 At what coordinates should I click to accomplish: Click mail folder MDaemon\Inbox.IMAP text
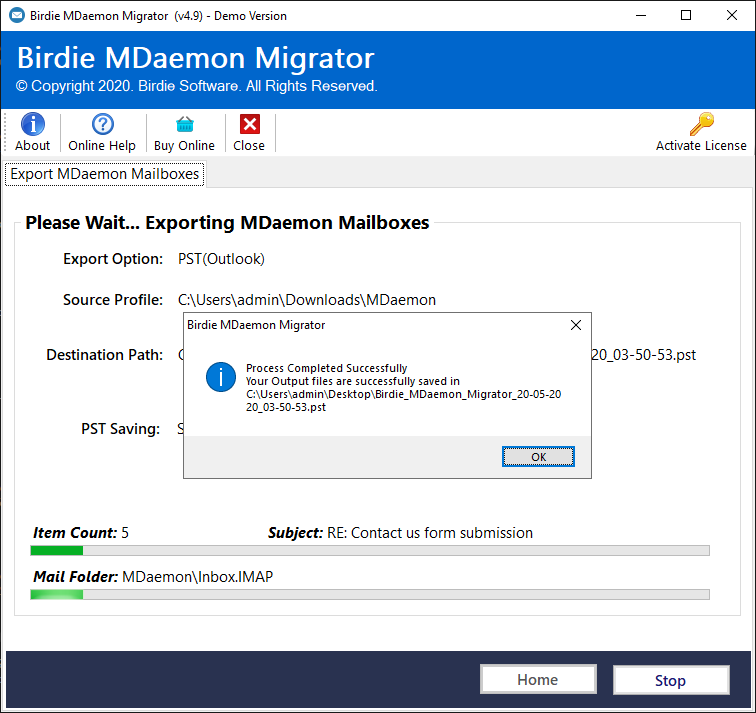(x=198, y=577)
